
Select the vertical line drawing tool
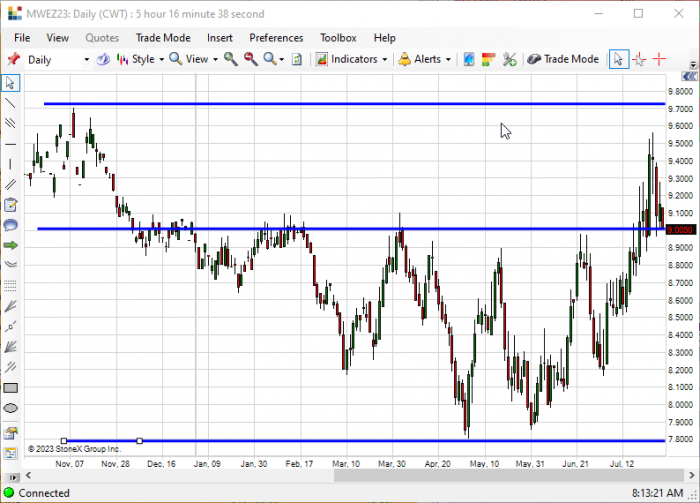tap(10, 164)
